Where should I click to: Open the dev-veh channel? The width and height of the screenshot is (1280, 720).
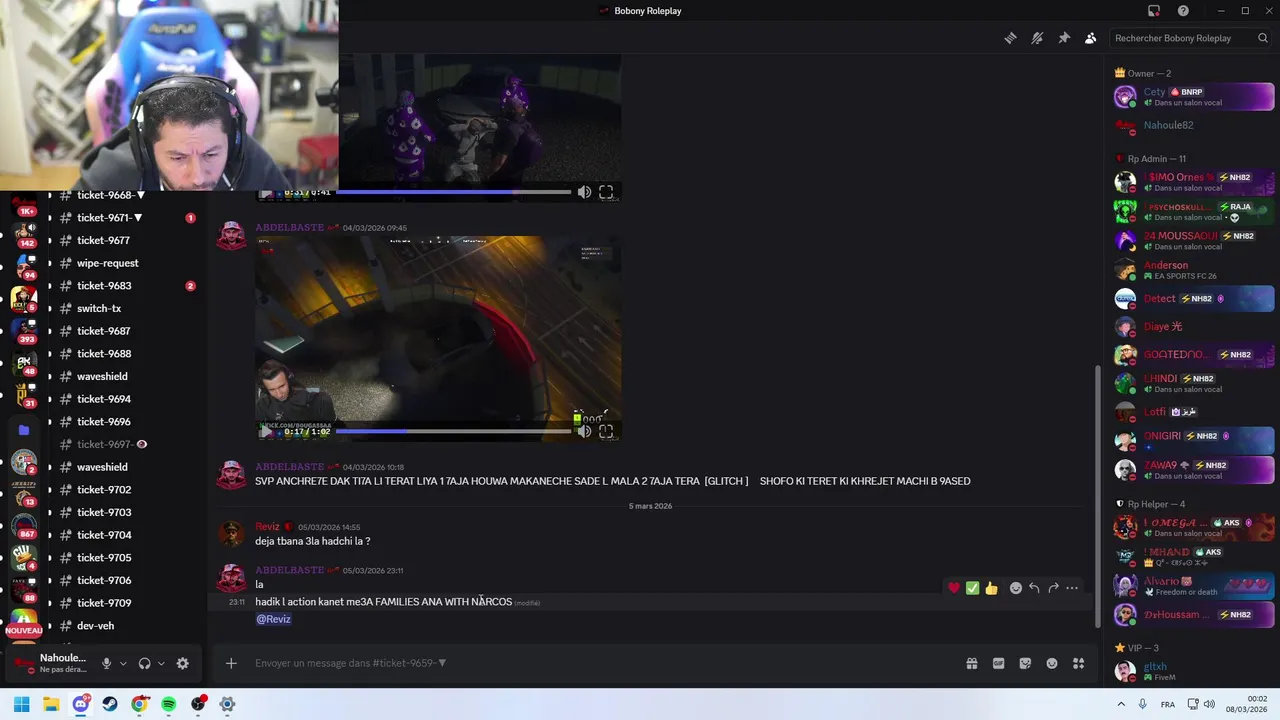[95, 626]
